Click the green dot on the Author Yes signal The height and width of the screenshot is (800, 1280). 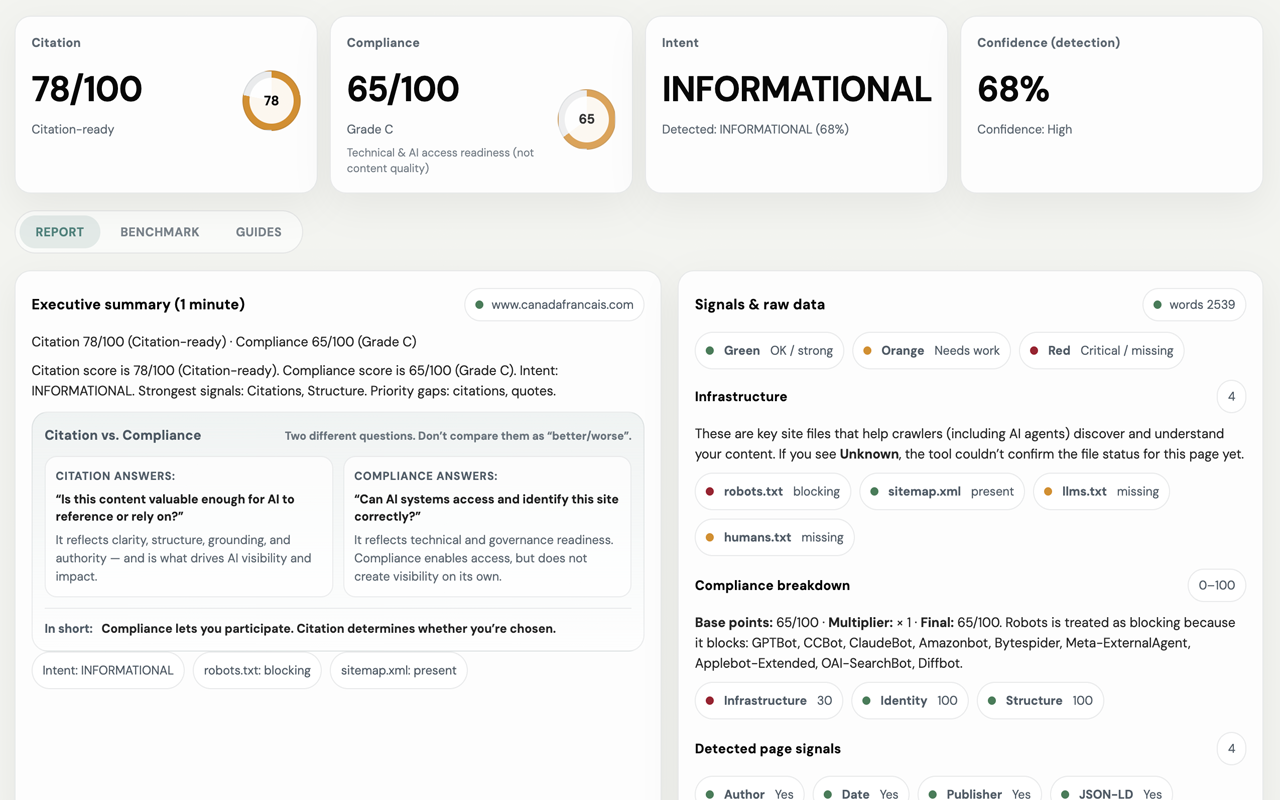tap(712, 794)
